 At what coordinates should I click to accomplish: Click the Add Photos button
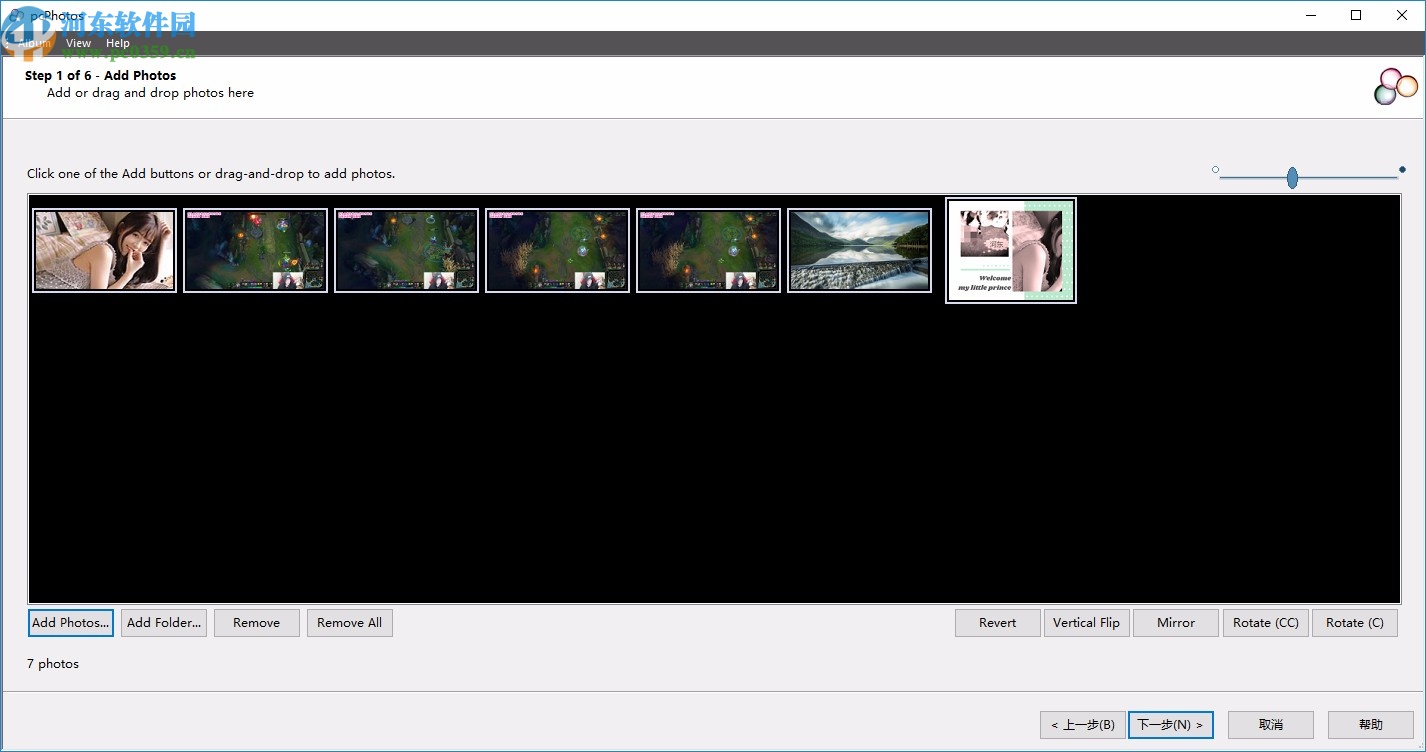(70, 622)
